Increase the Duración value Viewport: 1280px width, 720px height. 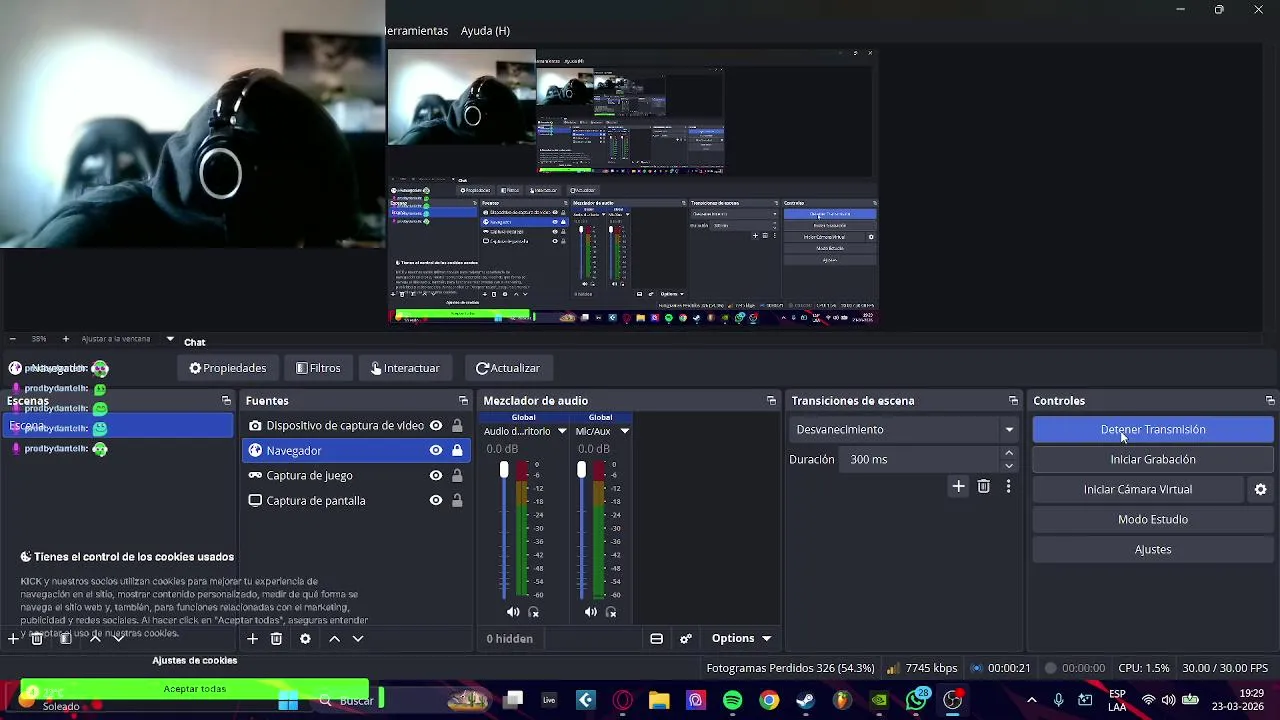click(x=1009, y=453)
